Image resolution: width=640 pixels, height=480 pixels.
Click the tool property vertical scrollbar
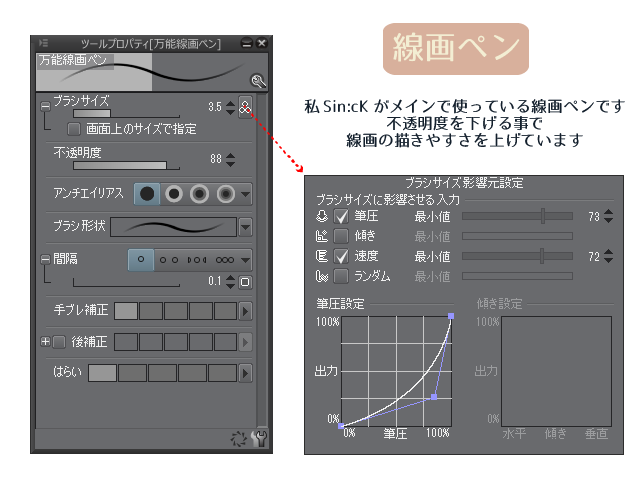(x=262, y=260)
